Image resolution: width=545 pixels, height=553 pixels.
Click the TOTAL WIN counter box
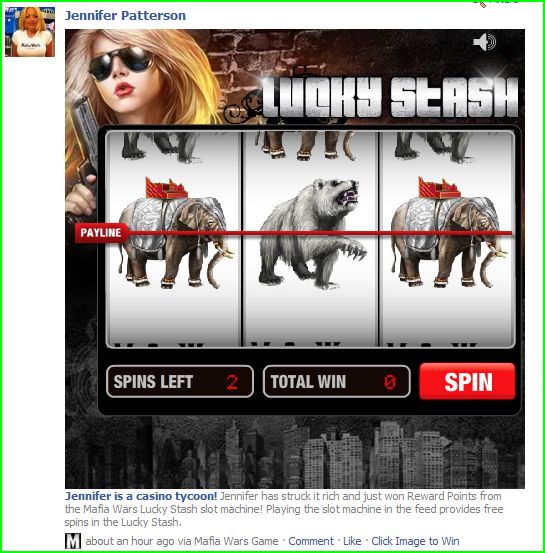click(x=337, y=382)
